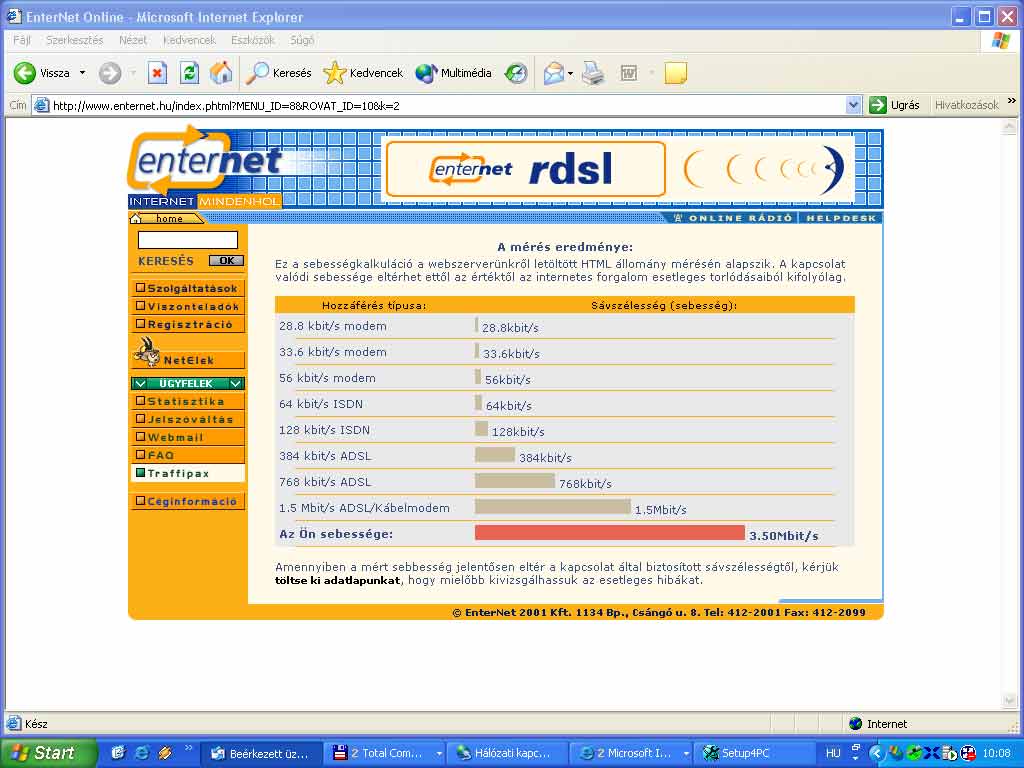This screenshot has width=1024, height=768.
Task: Click the HU language indicator
Action: tap(833, 753)
